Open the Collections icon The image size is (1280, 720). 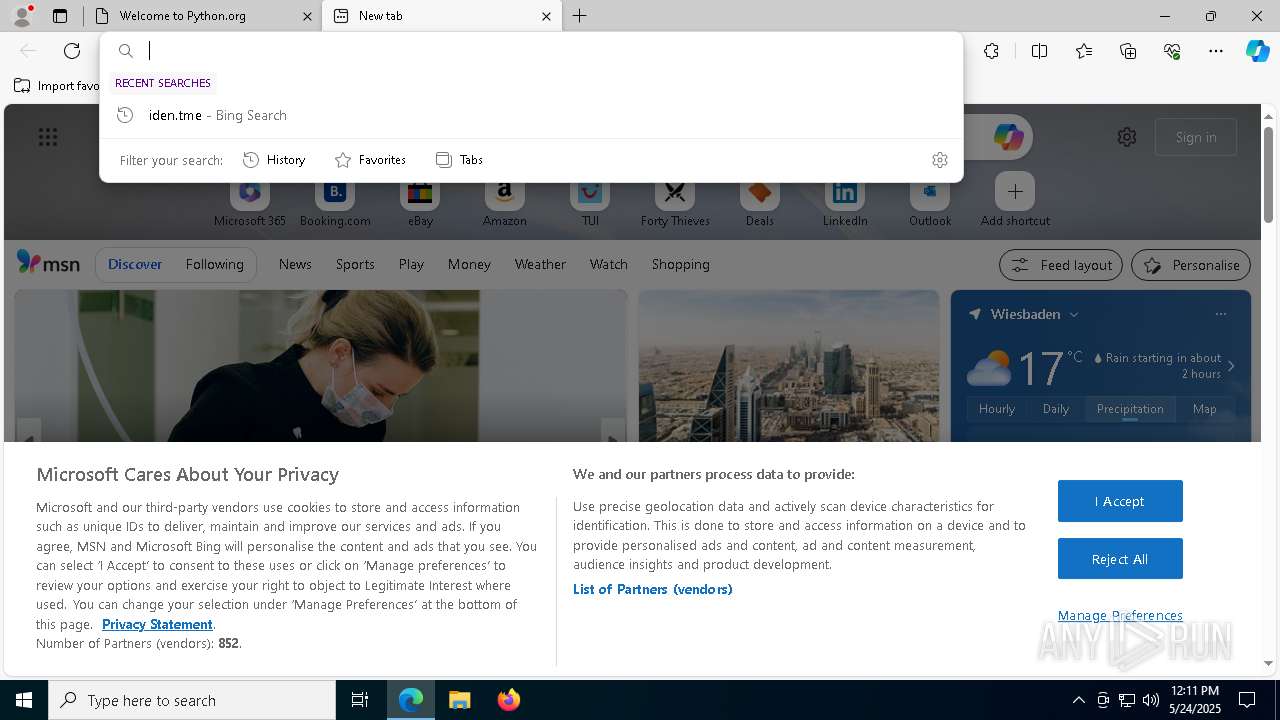point(1128,51)
